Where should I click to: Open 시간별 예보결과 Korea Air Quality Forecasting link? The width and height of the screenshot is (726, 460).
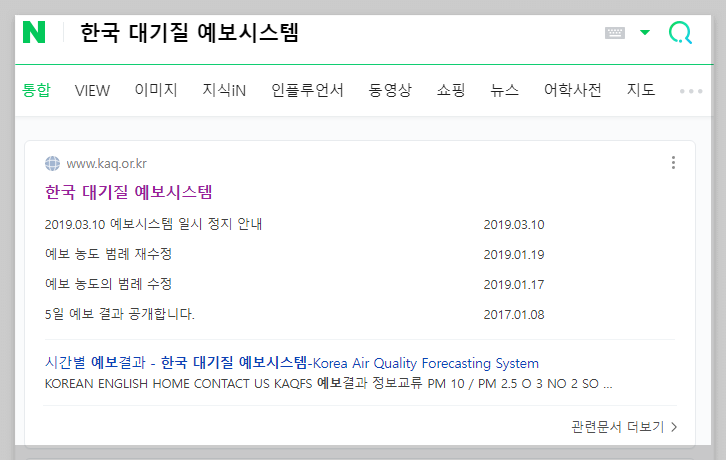[292, 363]
